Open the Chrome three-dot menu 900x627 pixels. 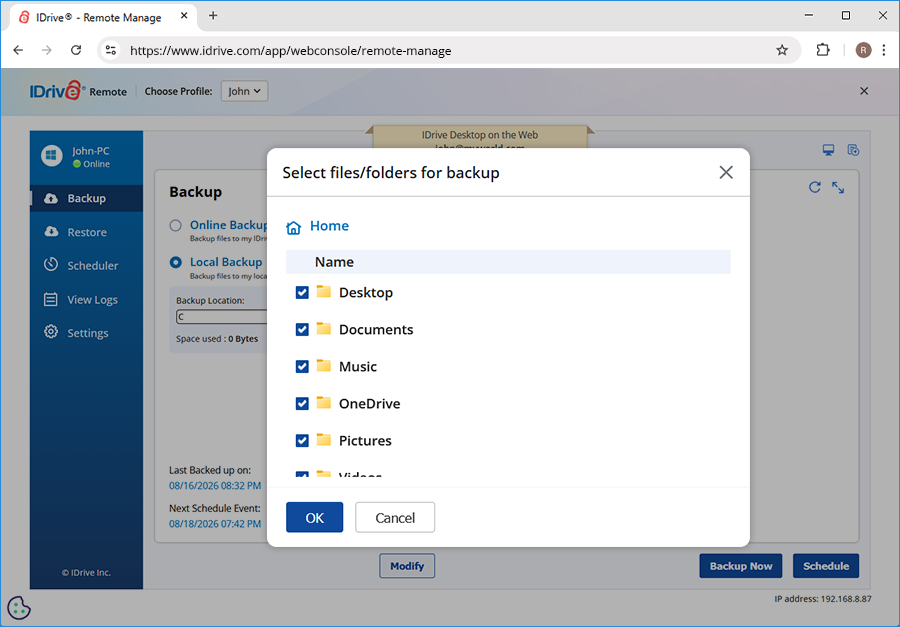(x=884, y=51)
